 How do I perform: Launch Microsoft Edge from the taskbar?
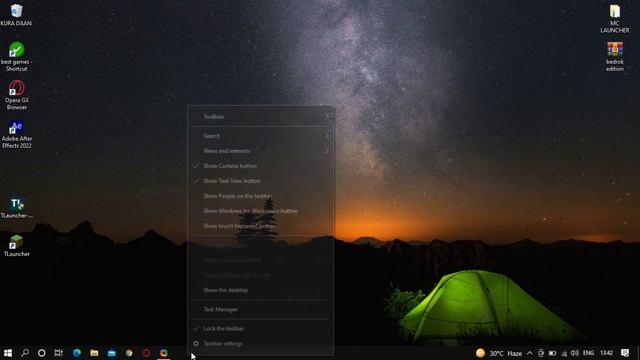(x=77, y=353)
